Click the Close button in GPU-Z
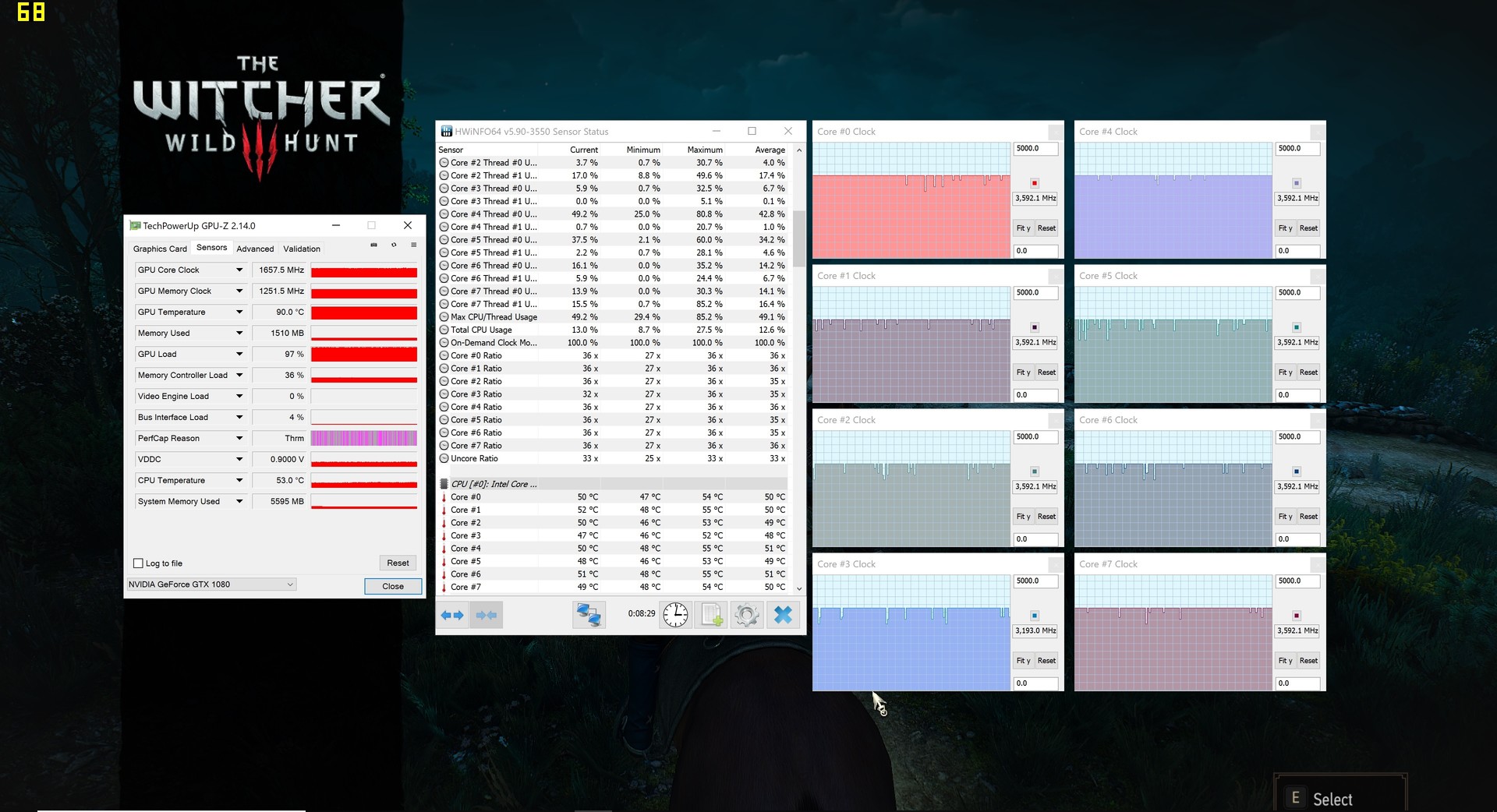The width and height of the screenshot is (1497, 812). [x=393, y=586]
